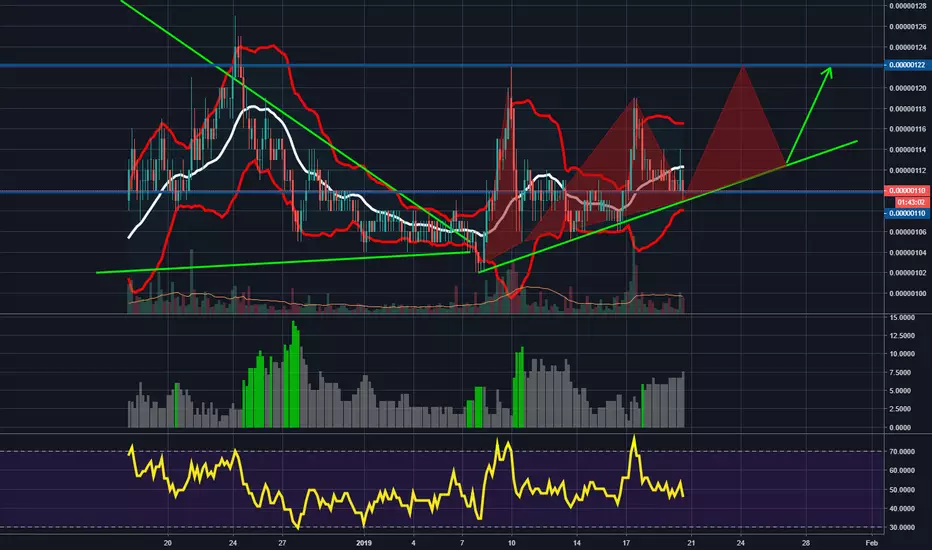Click the 28 date label on time axis
The image size is (932, 550).
[x=806, y=543]
